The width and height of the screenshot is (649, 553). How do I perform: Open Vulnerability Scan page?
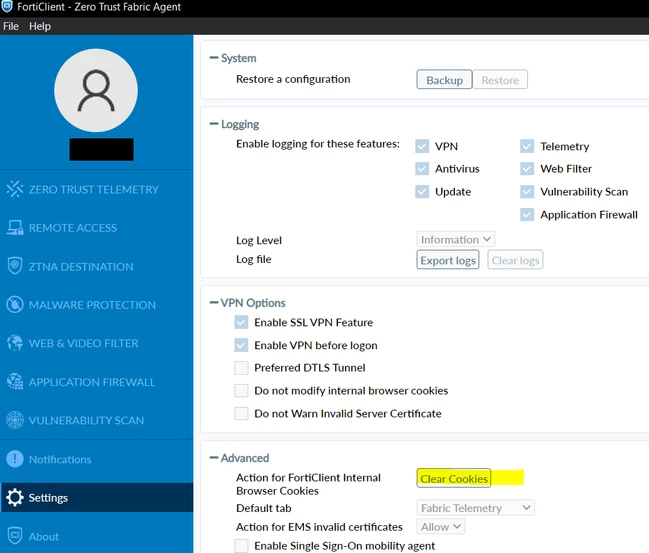pos(96,420)
